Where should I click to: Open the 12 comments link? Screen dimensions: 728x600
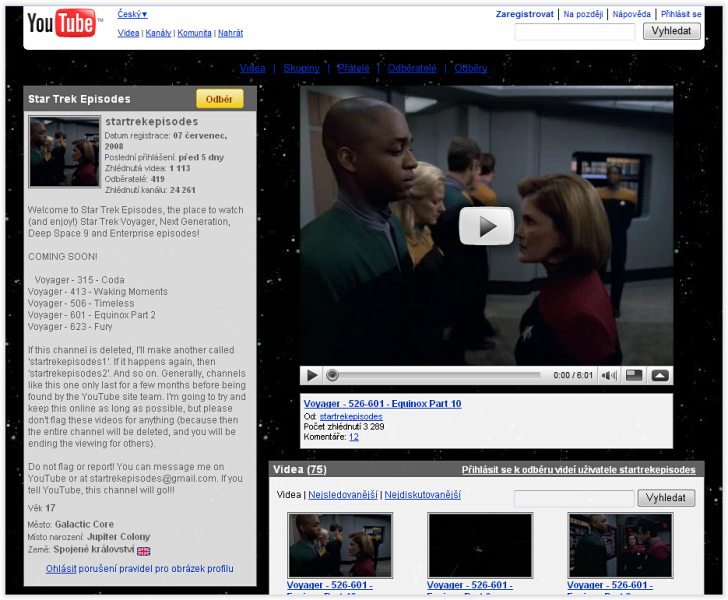point(354,437)
